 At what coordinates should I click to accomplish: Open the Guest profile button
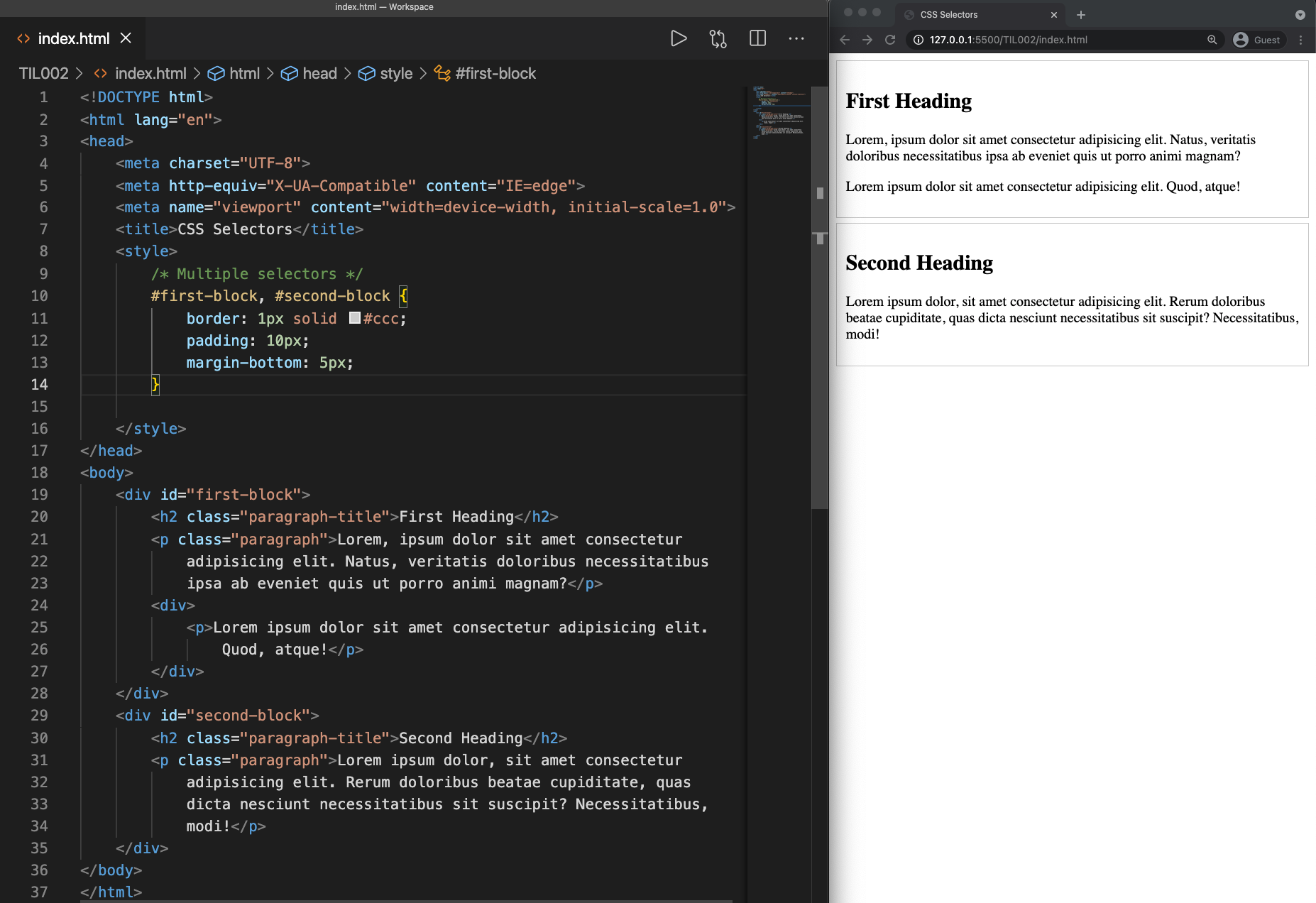(x=1257, y=40)
